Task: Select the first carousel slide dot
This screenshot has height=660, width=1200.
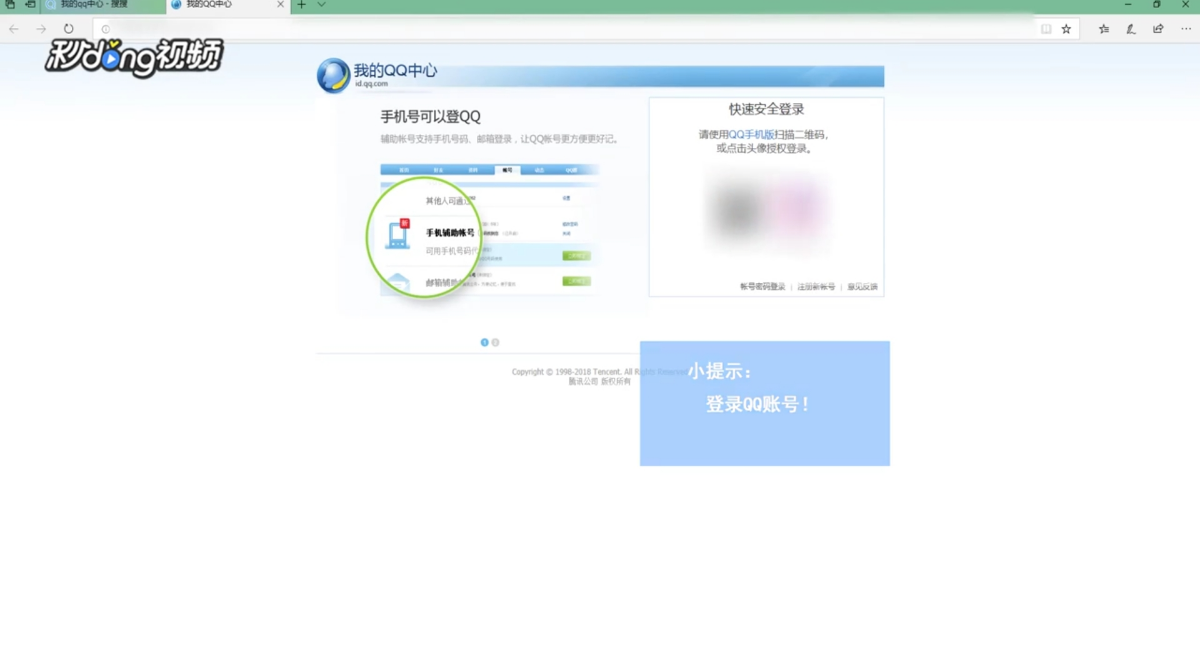Action: [x=485, y=342]
